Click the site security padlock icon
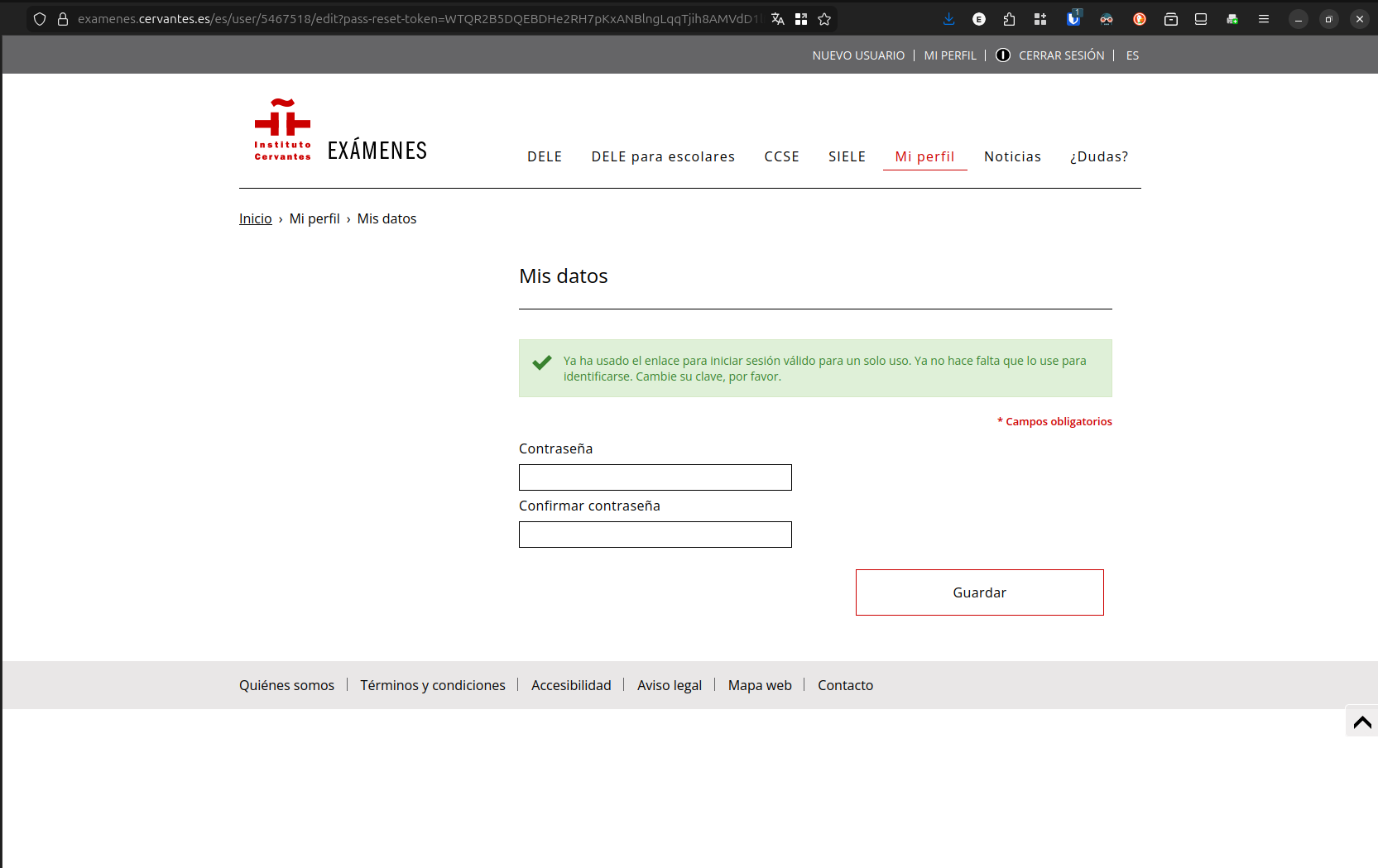 point(63,19)
